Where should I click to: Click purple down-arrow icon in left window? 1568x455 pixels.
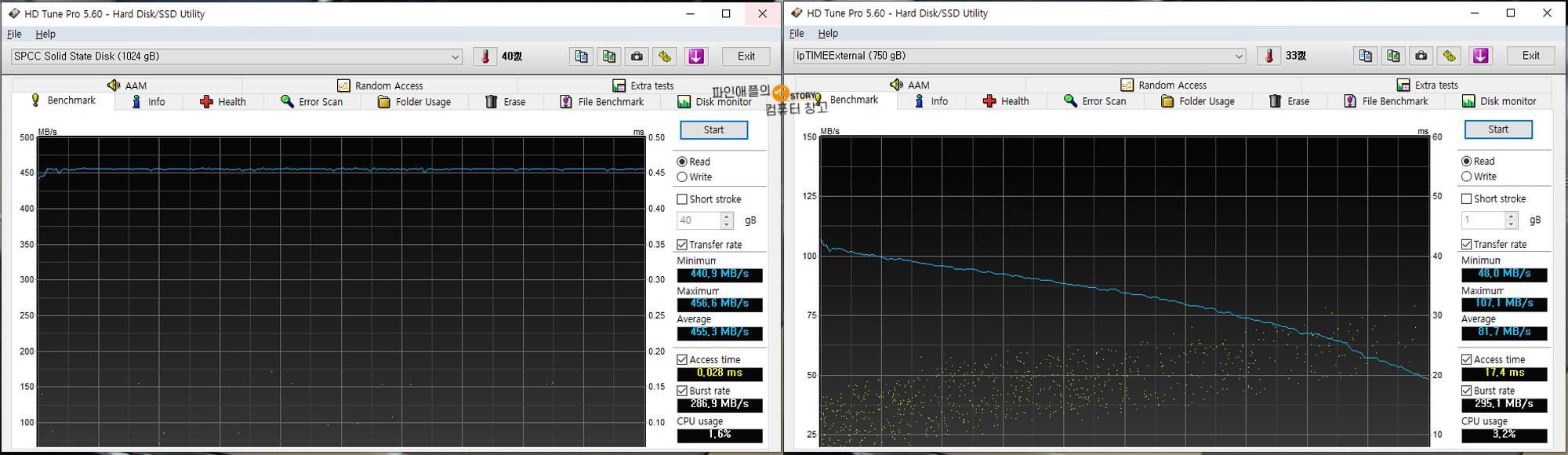point(696,56)
